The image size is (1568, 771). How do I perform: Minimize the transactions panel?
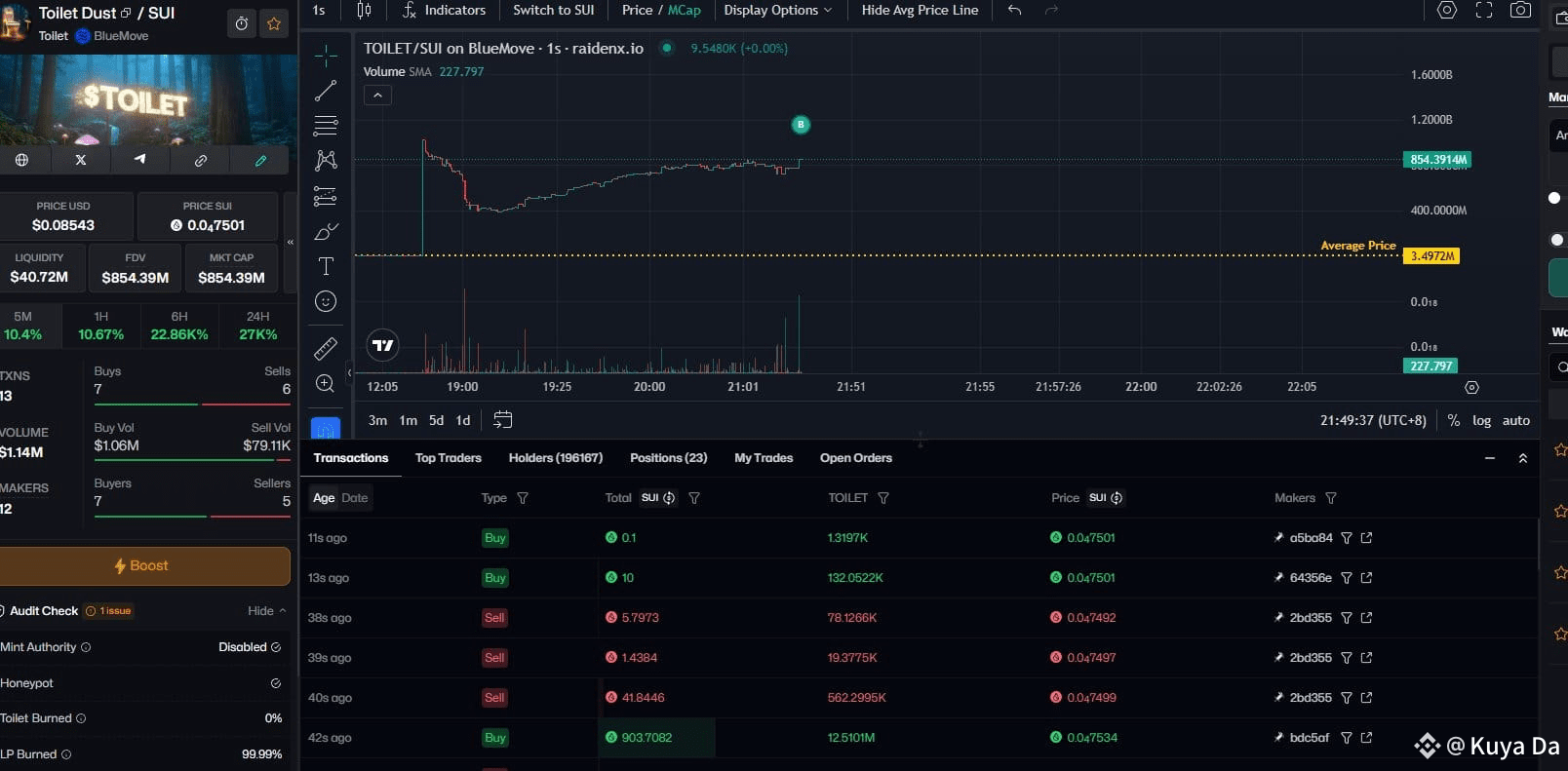point(1489,458)
